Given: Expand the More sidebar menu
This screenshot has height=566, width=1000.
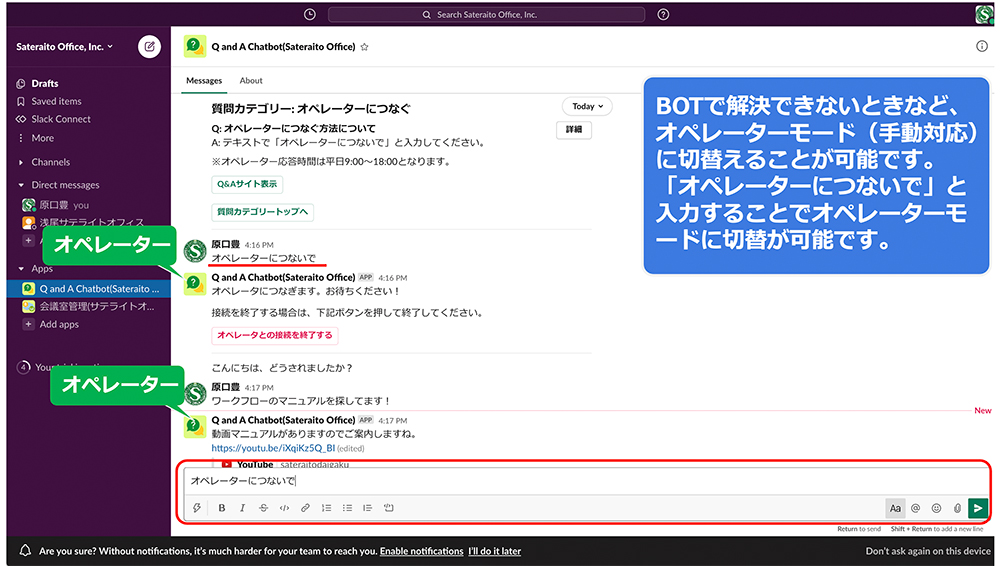Looking at the screenshot, I should [x=43, y=138].
